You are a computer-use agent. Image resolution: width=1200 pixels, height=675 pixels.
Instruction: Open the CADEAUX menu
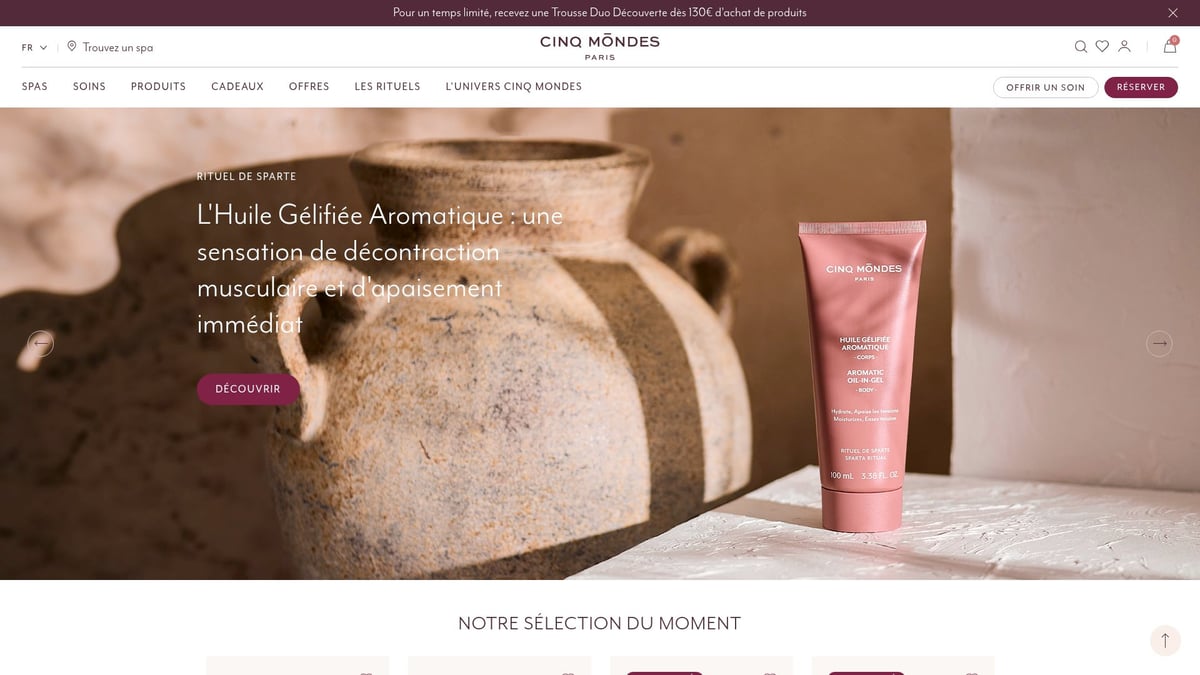click(237, 87)
